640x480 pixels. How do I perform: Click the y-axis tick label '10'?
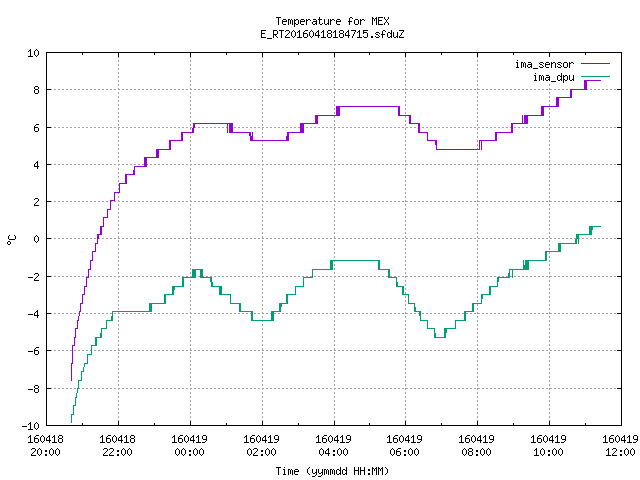[33, 53]
